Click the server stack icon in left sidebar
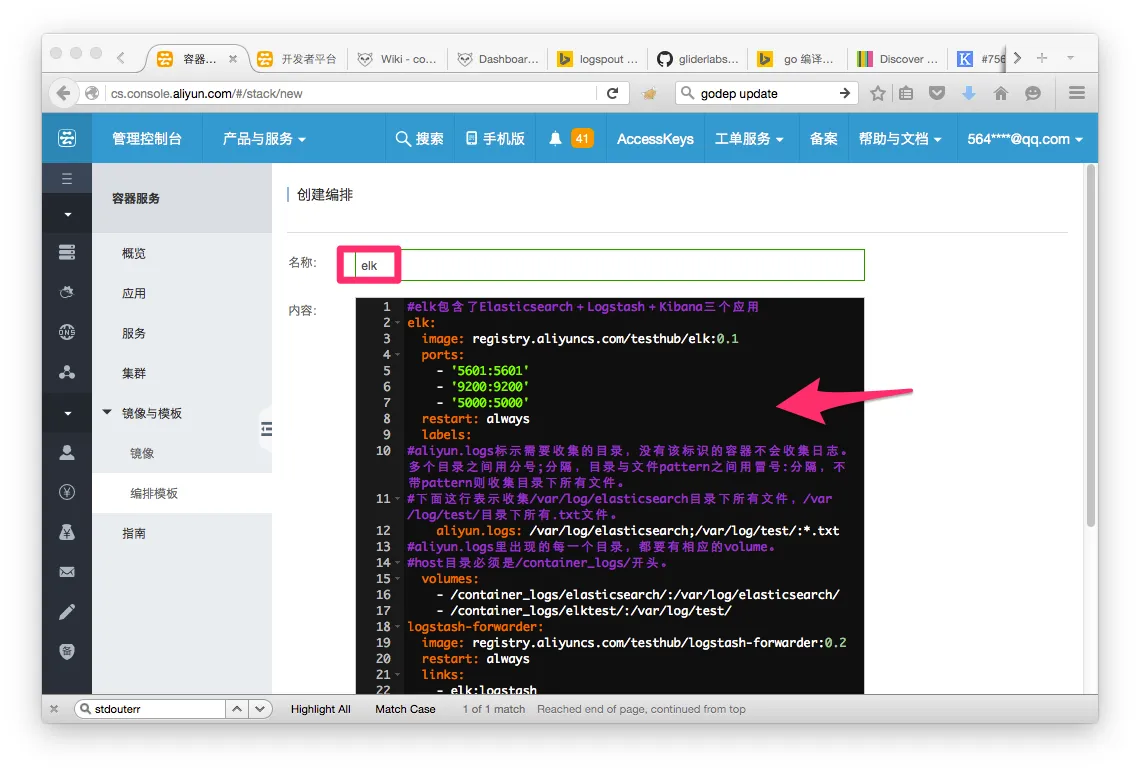 tap(67, 252)
